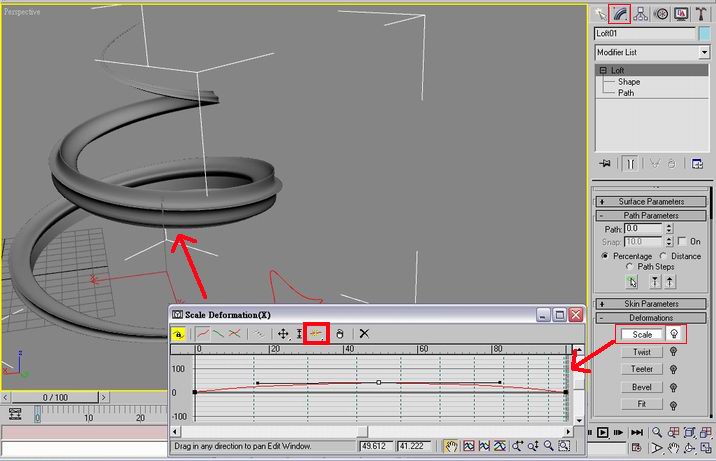This screenshot has width=716, height=461.
Task: Click the Pin Stack icon
Action: click(x=604, y=163)
